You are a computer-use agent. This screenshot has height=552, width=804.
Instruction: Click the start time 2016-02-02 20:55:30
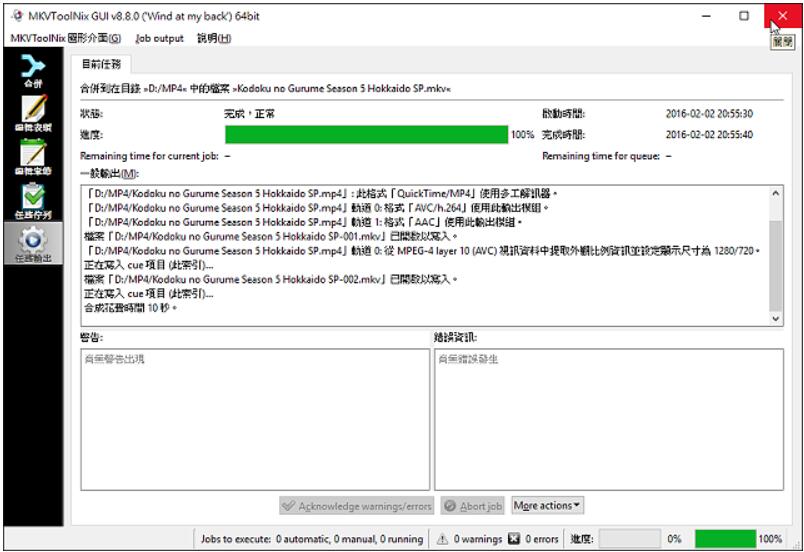click(x=709, y=114)
